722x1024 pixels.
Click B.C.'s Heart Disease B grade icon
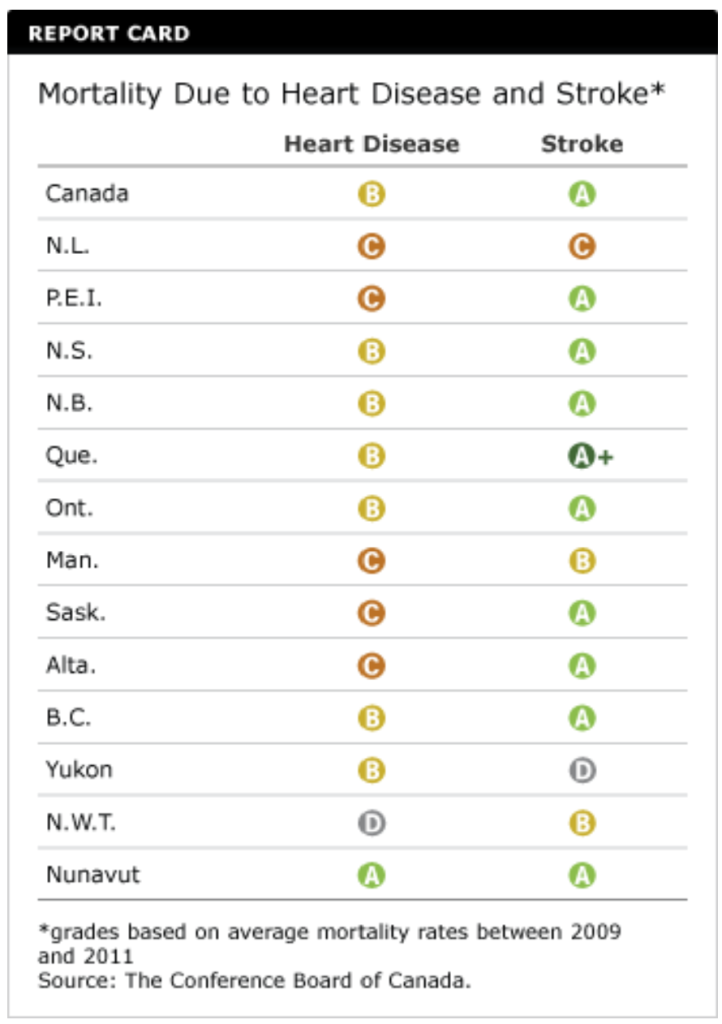(371, 718)
